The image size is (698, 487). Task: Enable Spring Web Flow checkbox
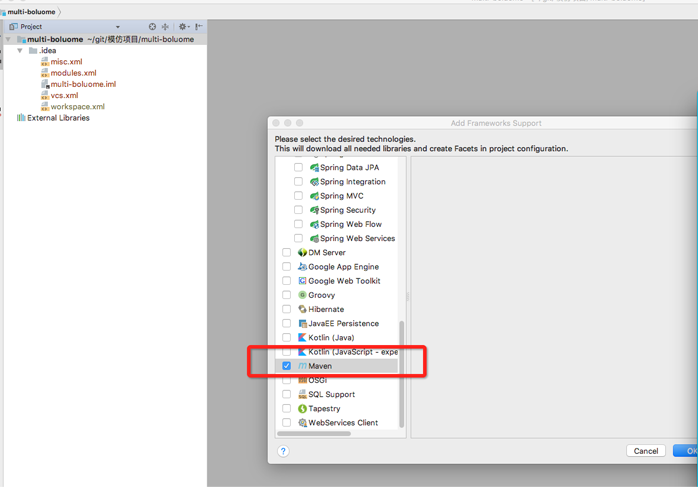click(298, 224)
